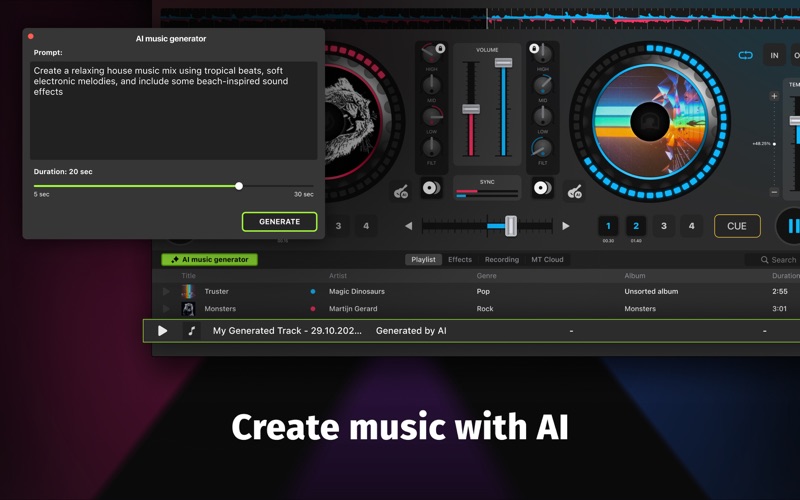Click the play arrow of the Monsters row
Image resolution: width=800 pixels, height=500 pixels.
tap(166, 309)
